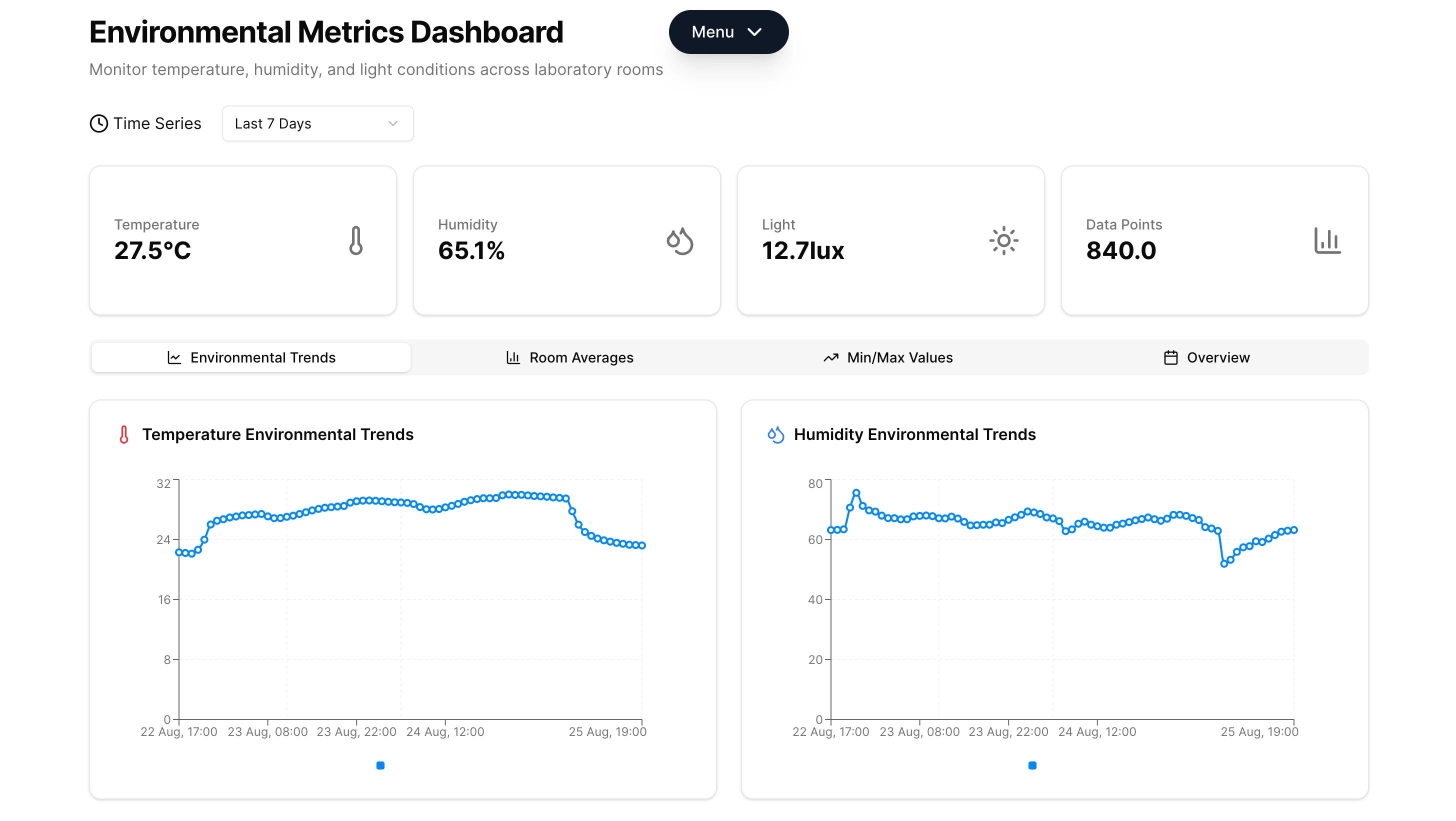Switch to the Min/Max Values tab
The height and width of the screenshot is (821, 1456).
pos(887,357)
